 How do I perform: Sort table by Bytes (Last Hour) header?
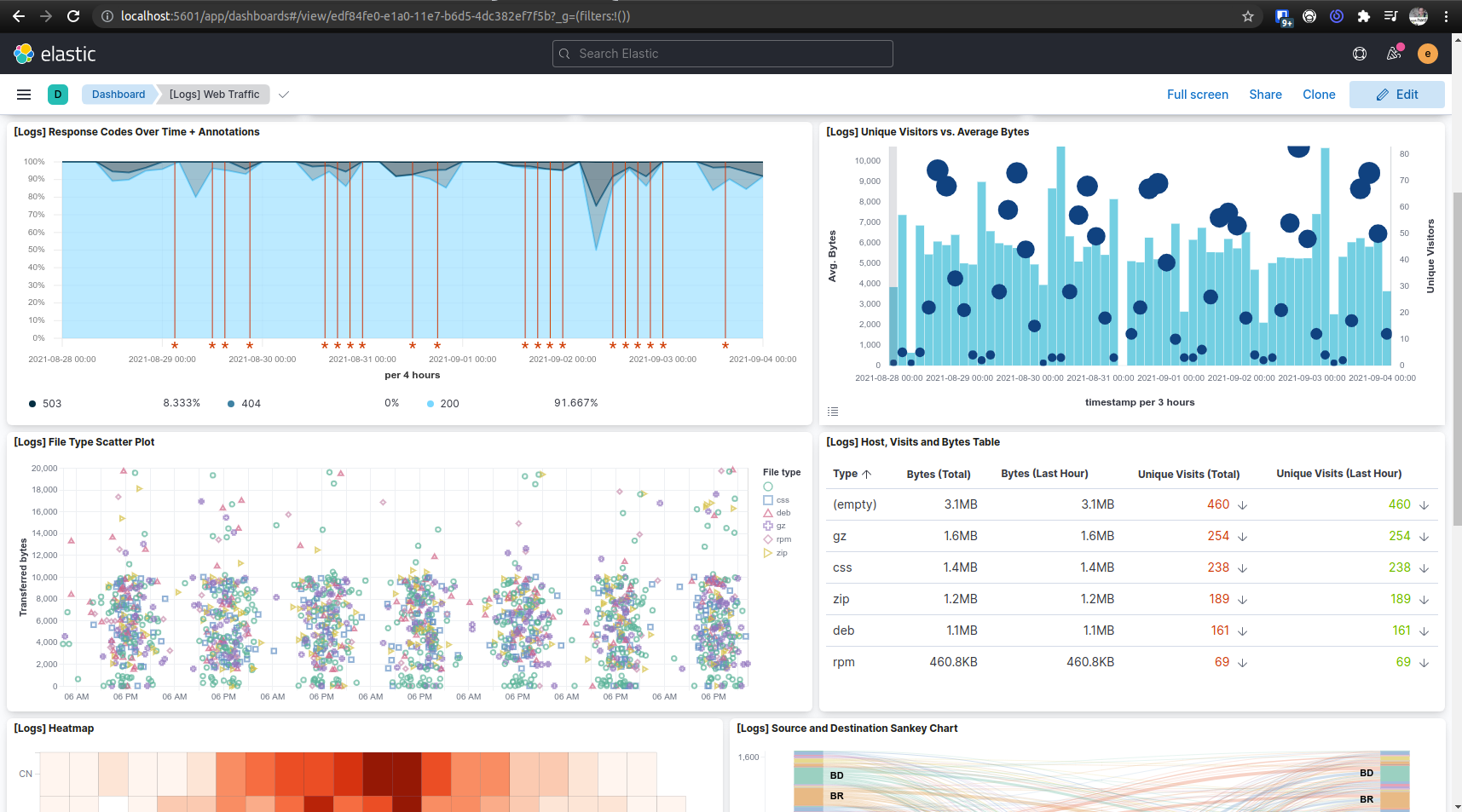point(1044,474)
